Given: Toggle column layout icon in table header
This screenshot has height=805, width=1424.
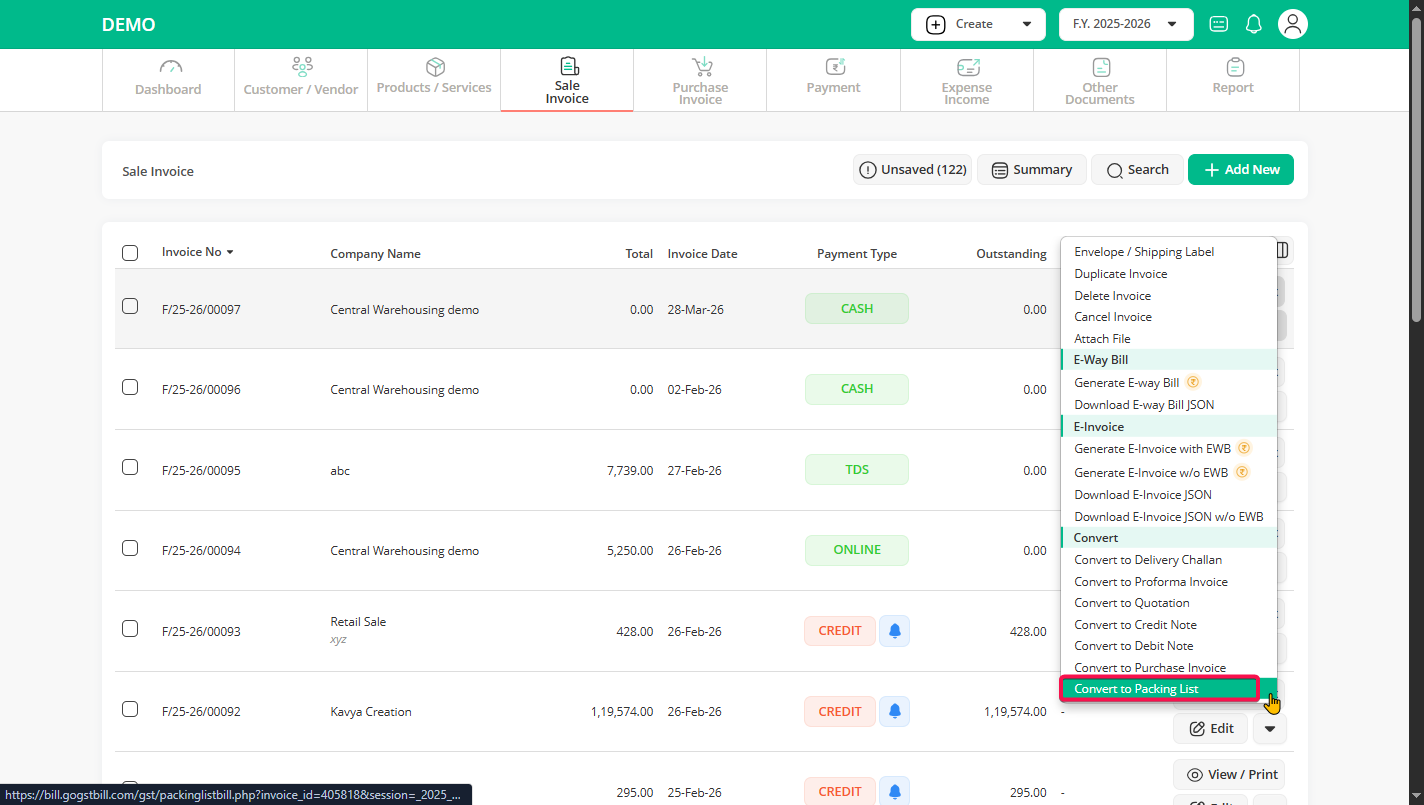Looking at the screenshot, I should click(x=1282, y=250).
